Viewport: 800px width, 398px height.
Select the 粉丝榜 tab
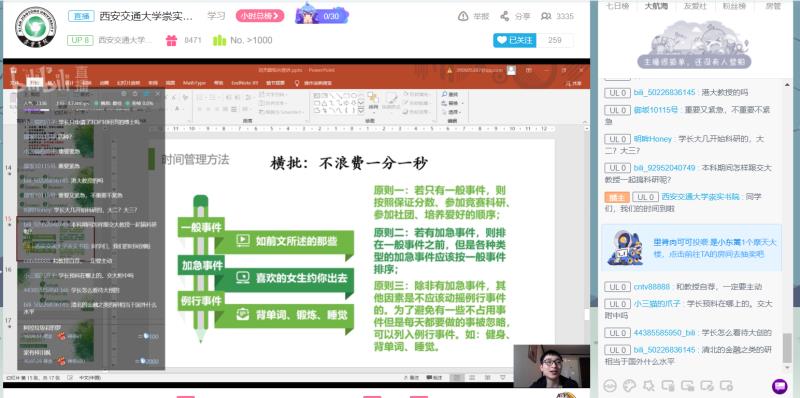[x=734, y=6]
